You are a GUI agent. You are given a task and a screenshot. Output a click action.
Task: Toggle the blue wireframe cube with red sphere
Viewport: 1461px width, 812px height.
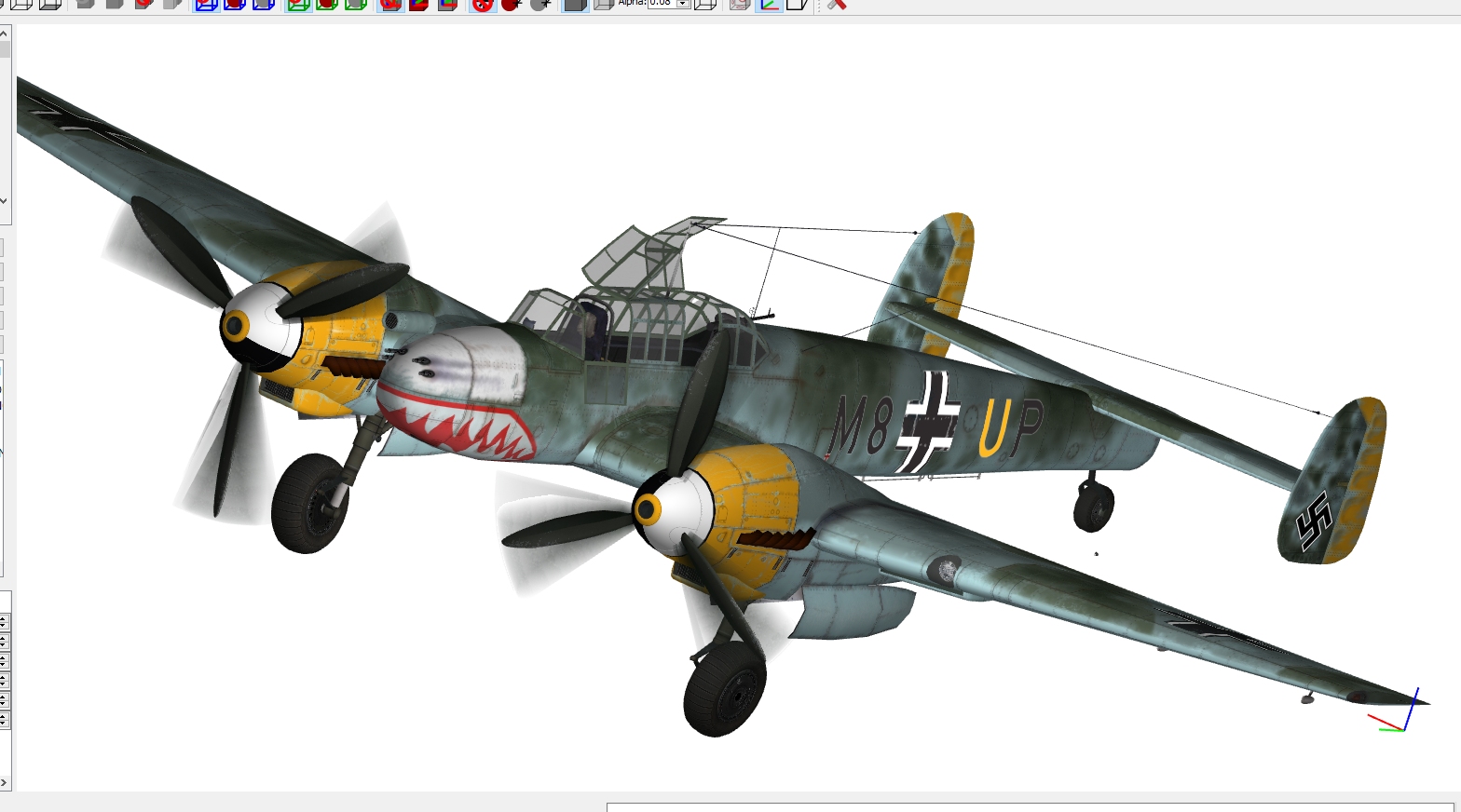coord(235,4)
